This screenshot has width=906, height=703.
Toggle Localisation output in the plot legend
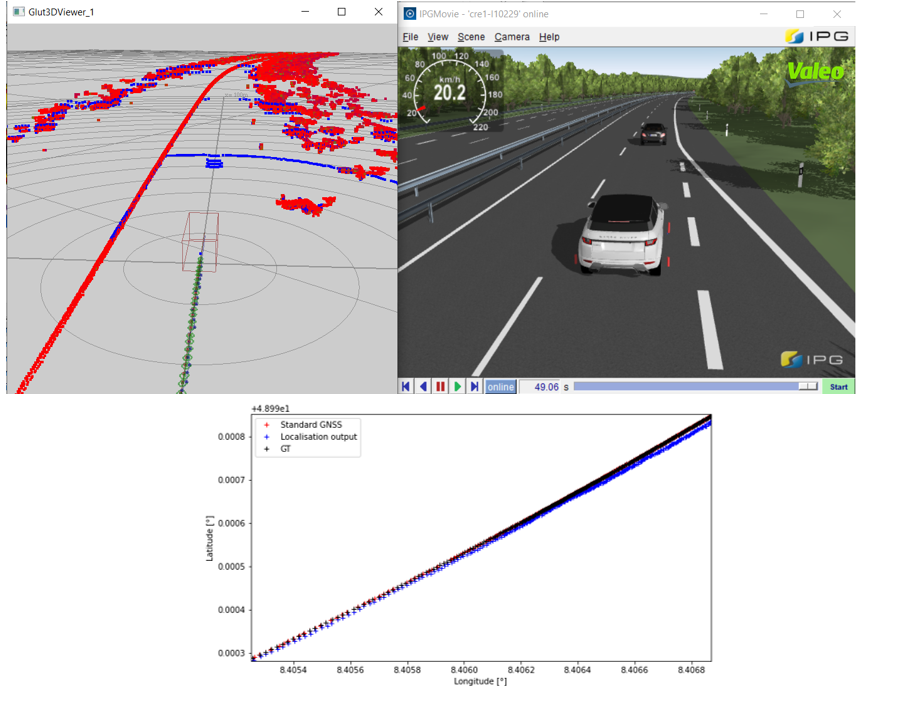tap(318, 436)
